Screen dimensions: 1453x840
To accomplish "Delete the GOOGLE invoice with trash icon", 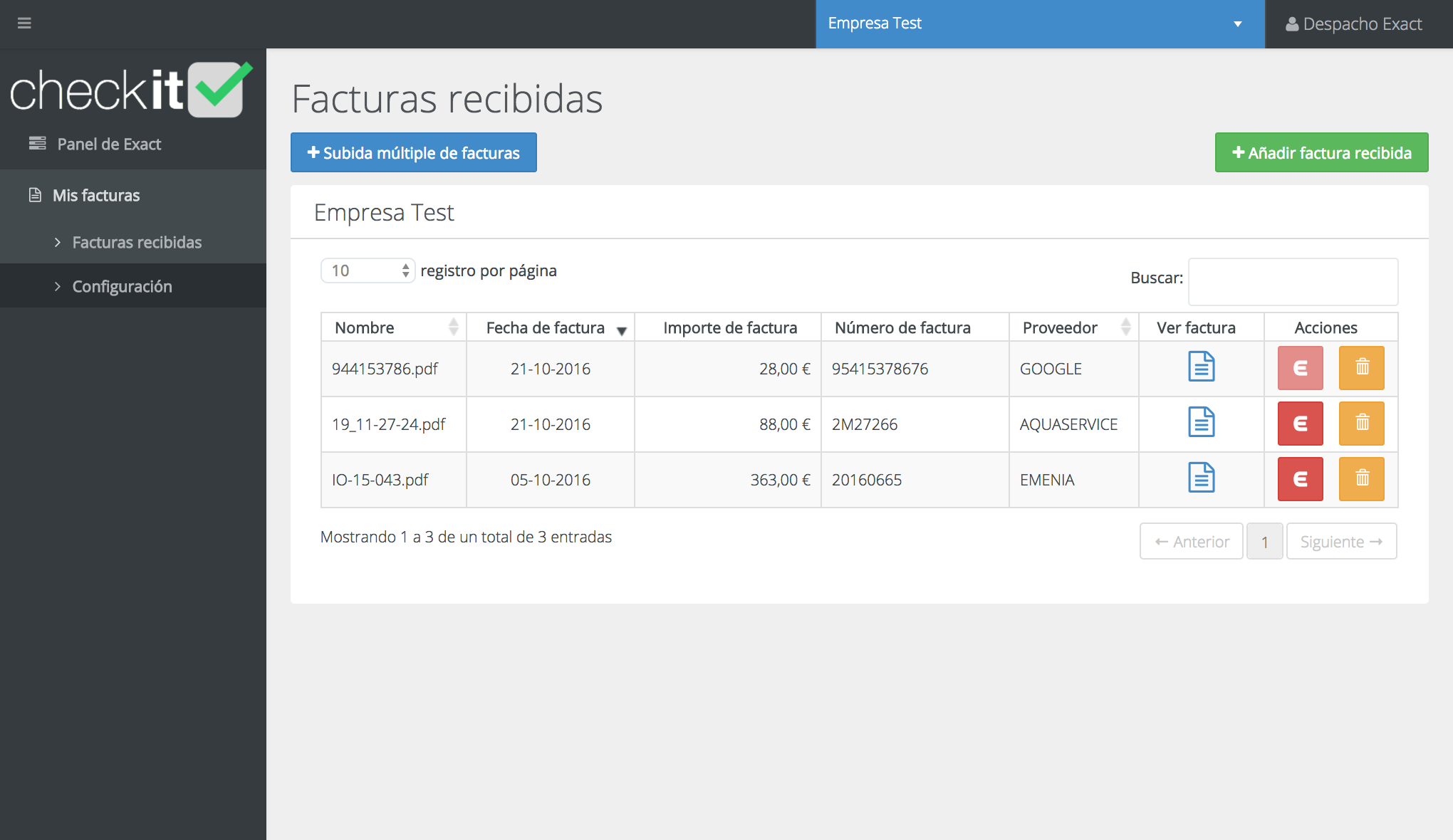I will pos(1361,368).
